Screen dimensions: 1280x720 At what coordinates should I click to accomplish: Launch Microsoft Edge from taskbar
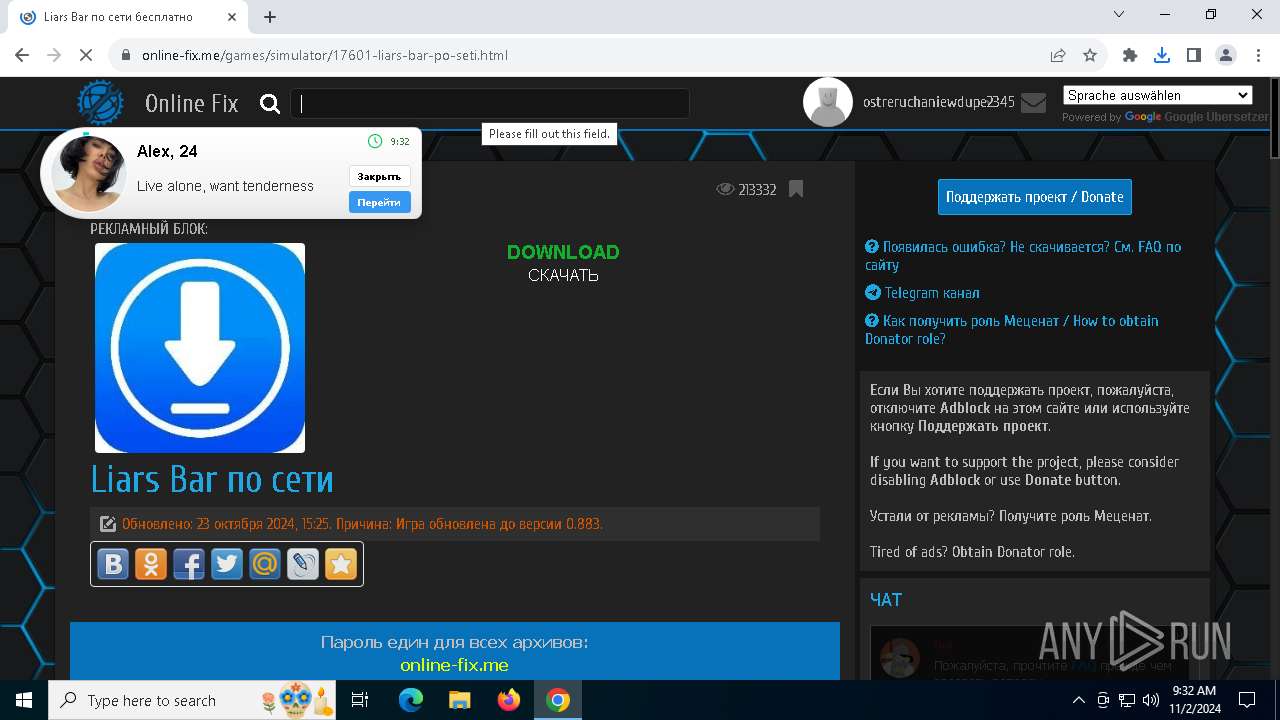click(411, 700)
